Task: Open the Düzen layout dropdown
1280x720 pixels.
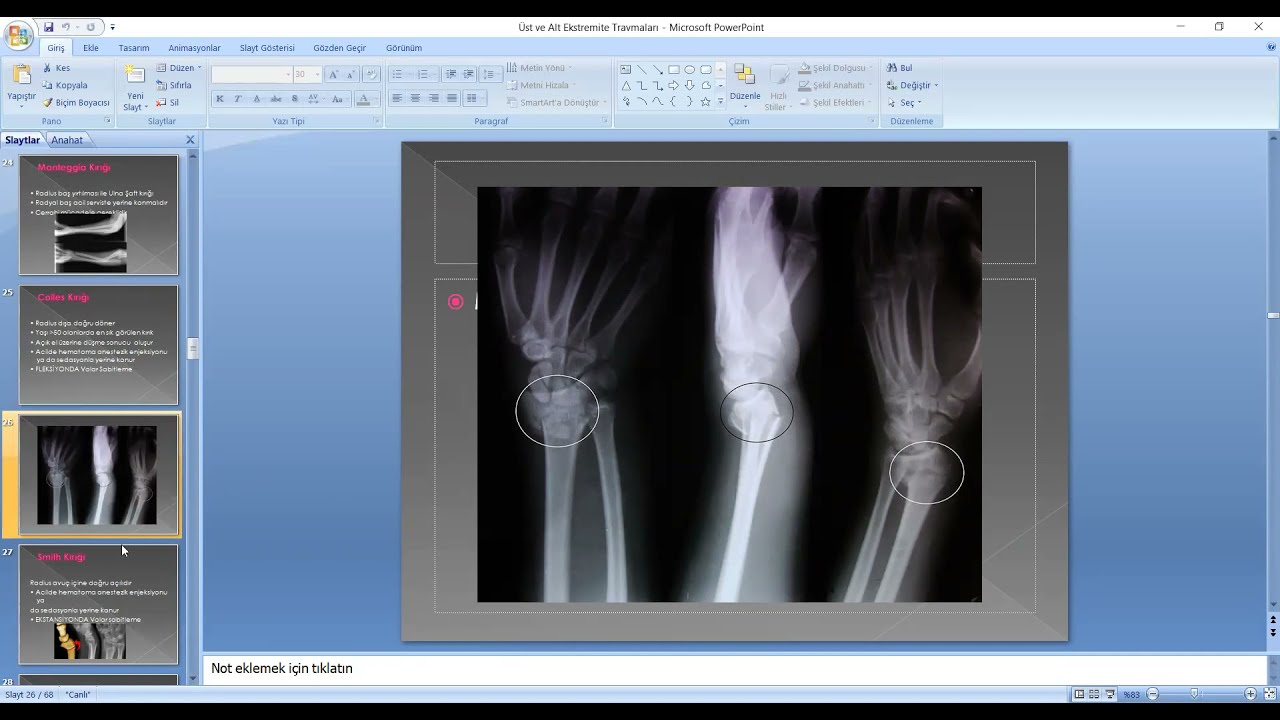Action: click(179, 68)
